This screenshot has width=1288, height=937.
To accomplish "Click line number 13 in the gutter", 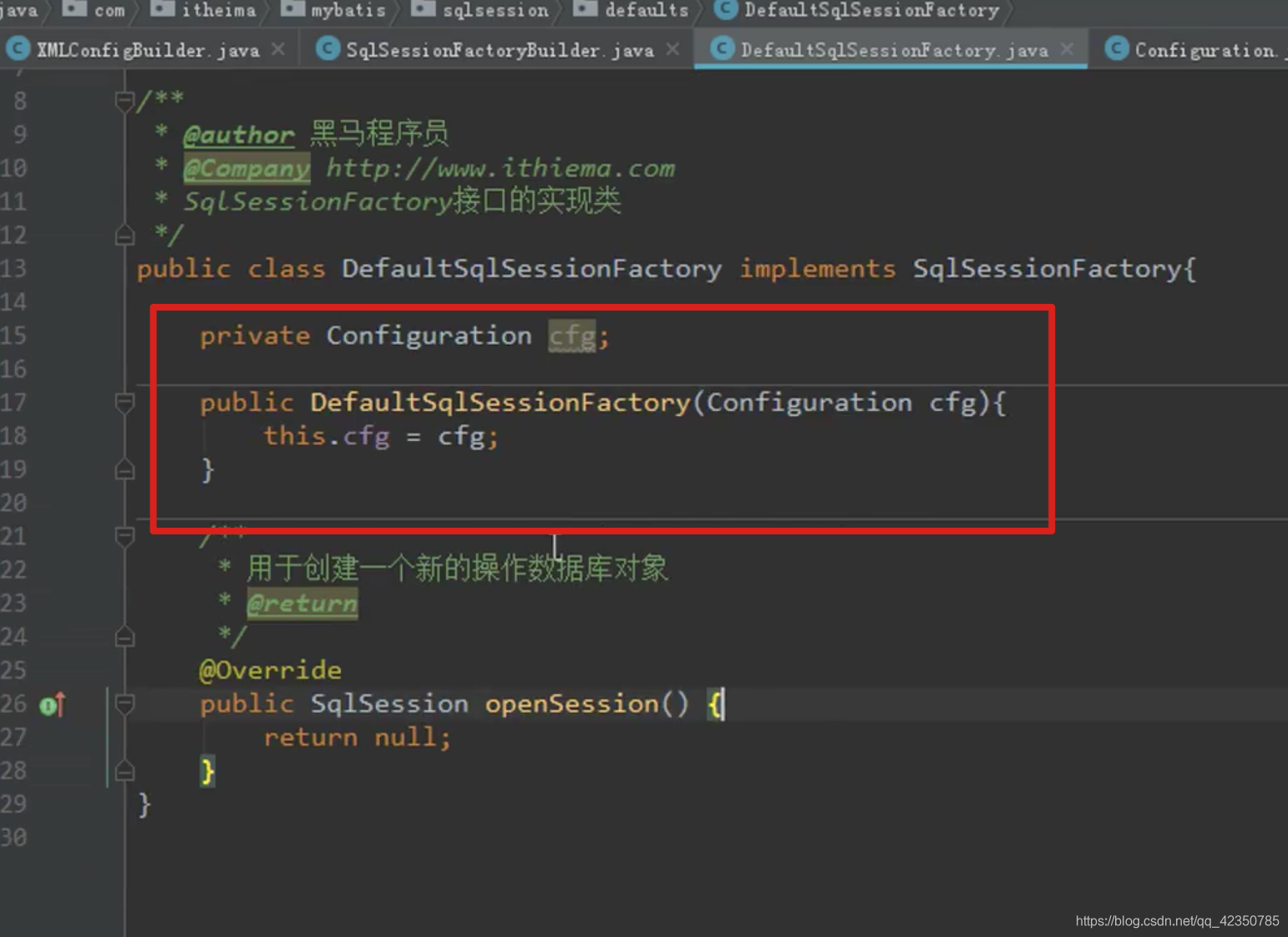I will pyautogui.click(x=13, y=269).
